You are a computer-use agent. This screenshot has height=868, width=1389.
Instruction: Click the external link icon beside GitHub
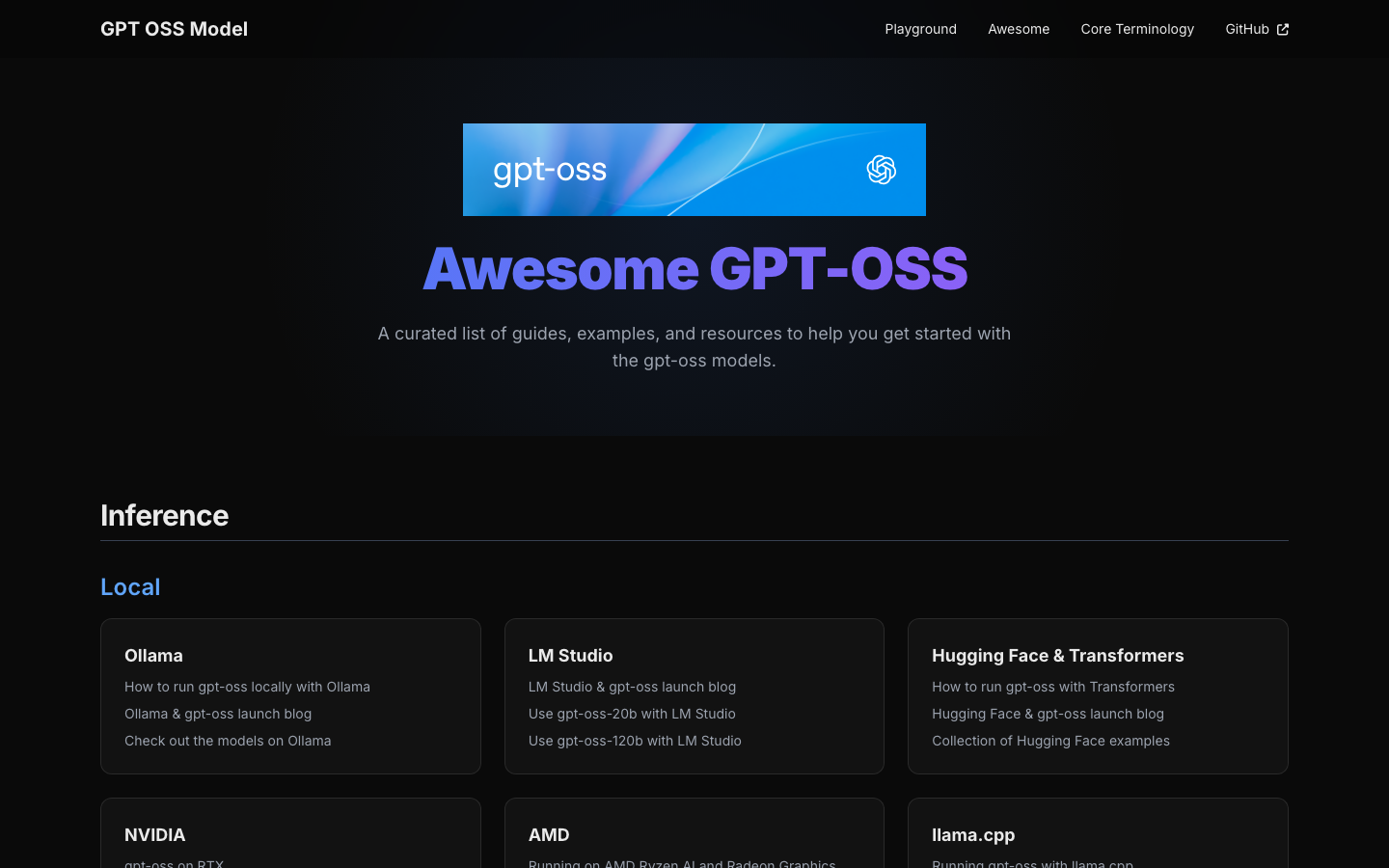pyautogui.click(x=1283, y=29)
